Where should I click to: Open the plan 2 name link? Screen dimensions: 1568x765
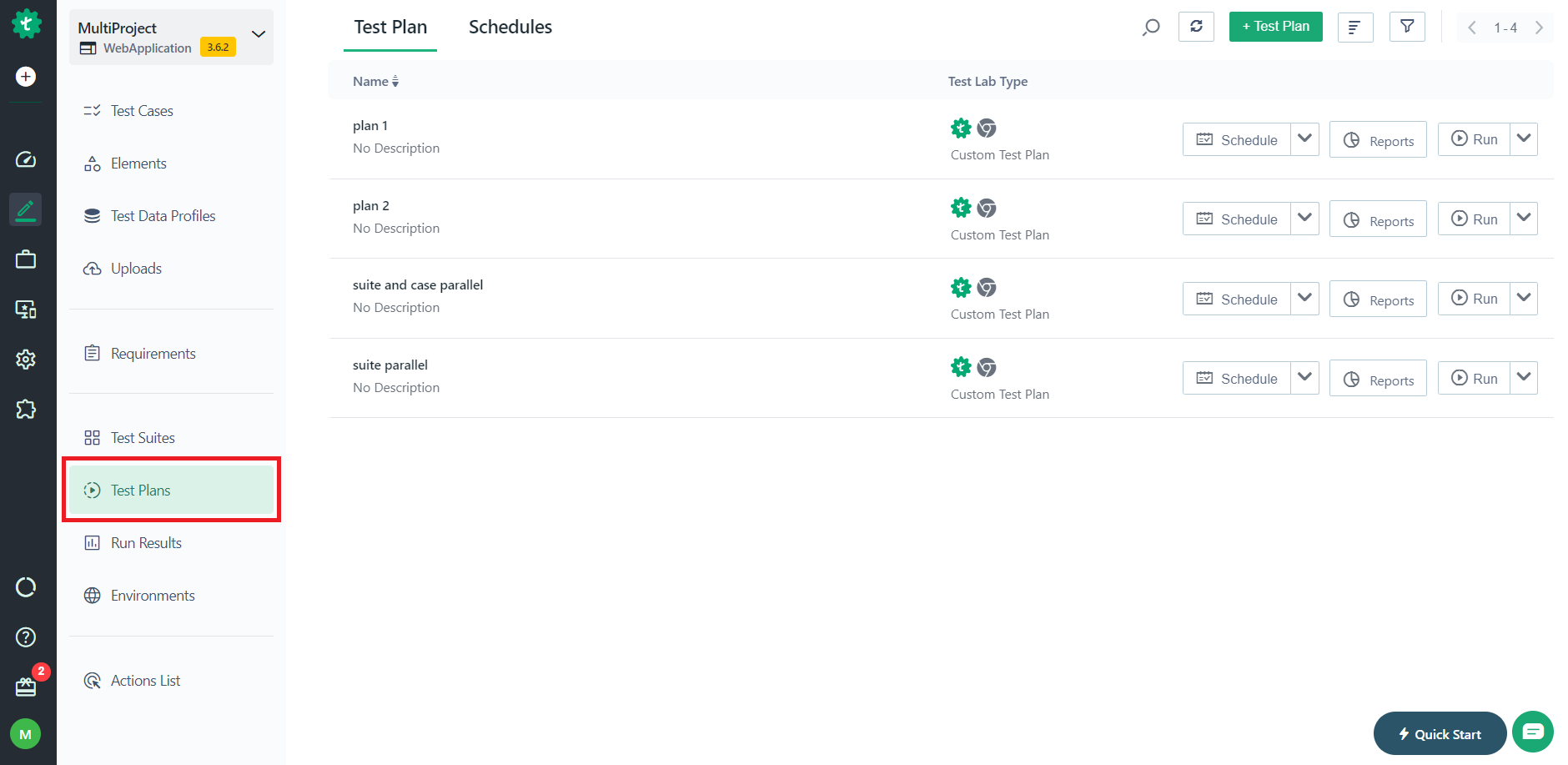(371, 206)
